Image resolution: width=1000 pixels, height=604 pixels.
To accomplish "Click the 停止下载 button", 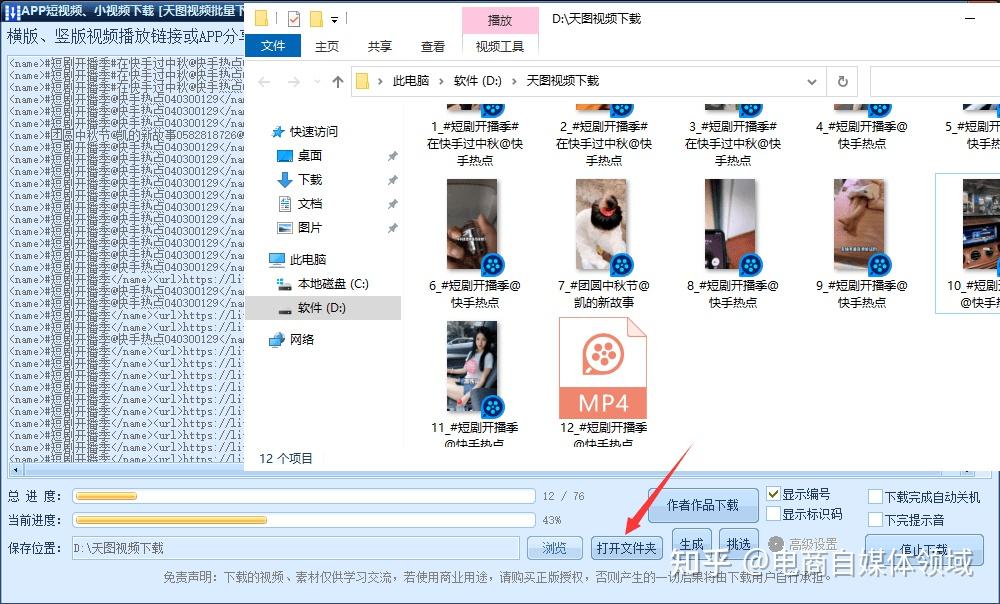I will (x=923, y=550).
